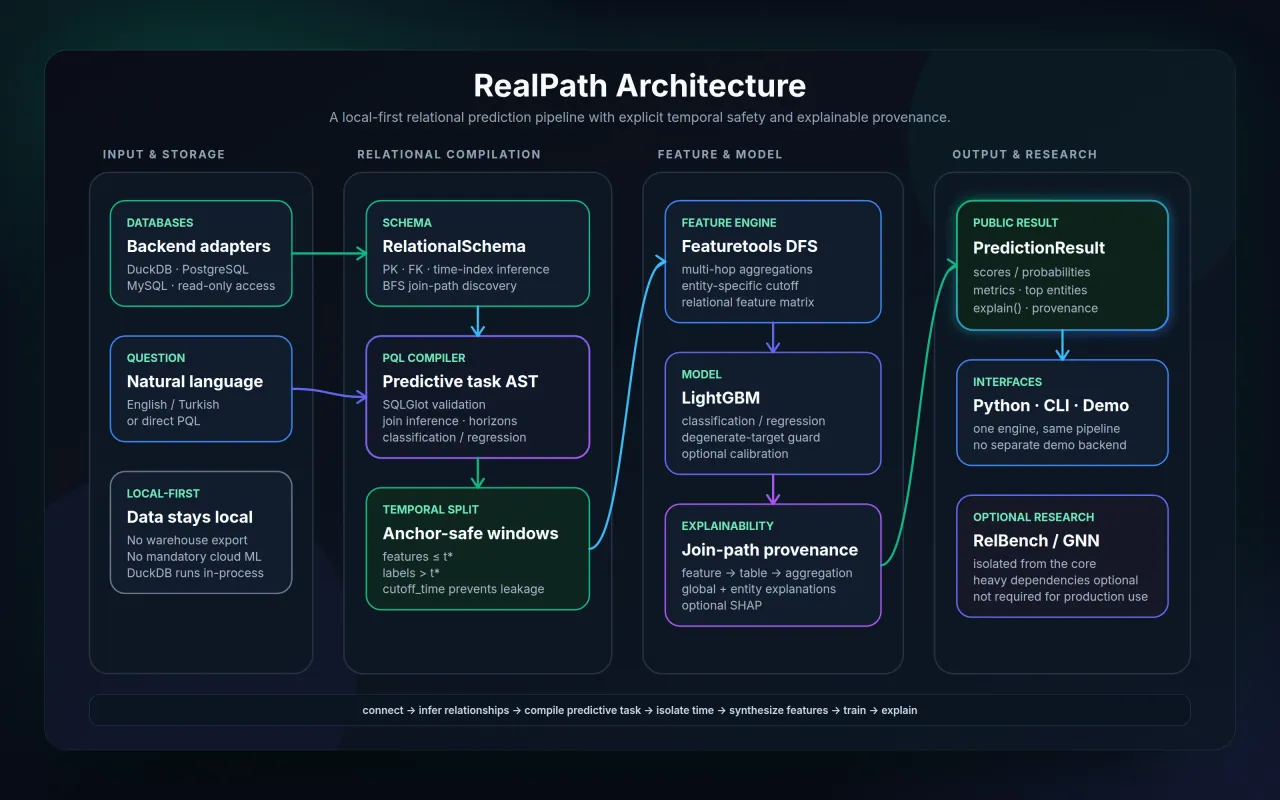
Task: Click the PUBLIC RESULT label
Action: [1016, 223]
